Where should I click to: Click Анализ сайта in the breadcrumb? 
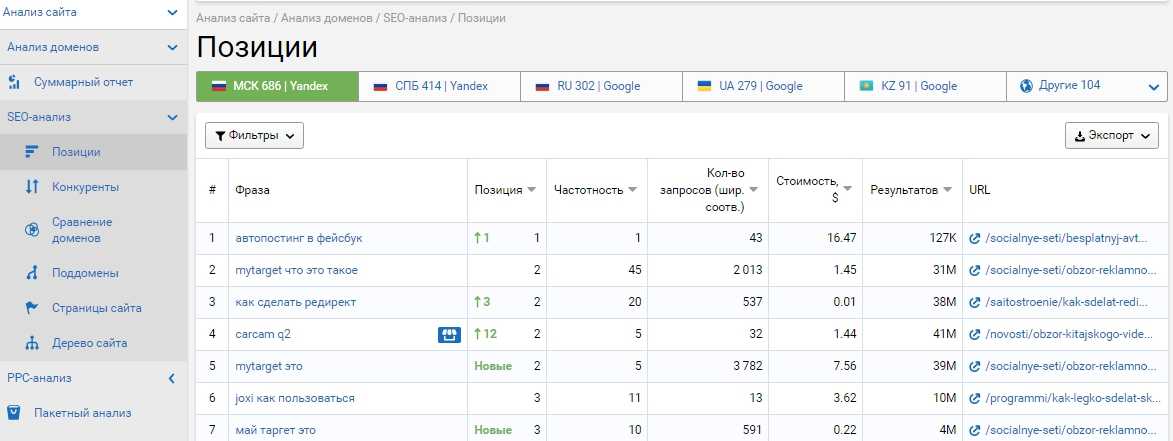tap(233, 18)
